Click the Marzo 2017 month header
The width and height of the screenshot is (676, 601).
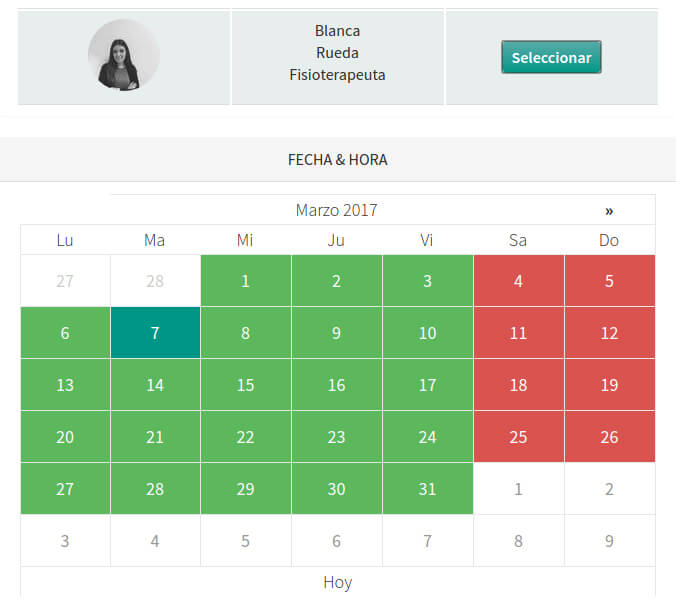(336, 210)
